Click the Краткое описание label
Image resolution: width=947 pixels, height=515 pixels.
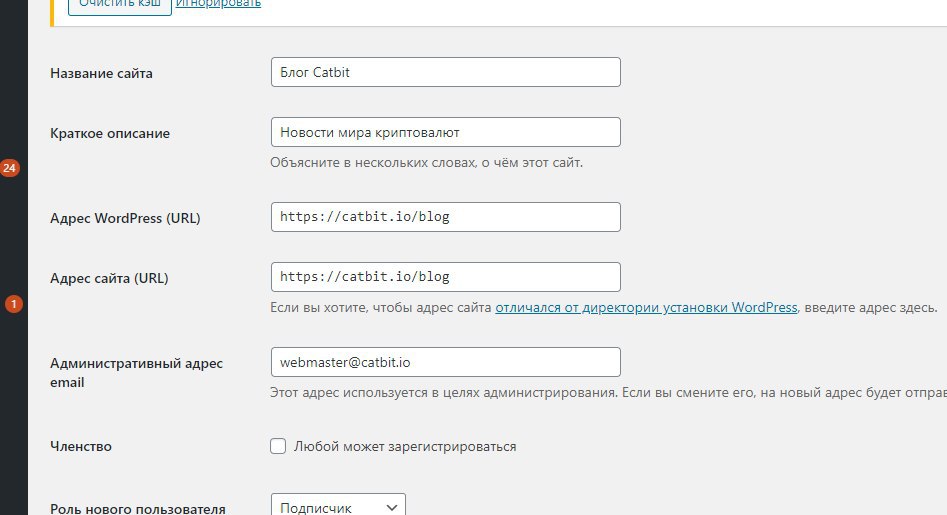[x=110, y=133]
